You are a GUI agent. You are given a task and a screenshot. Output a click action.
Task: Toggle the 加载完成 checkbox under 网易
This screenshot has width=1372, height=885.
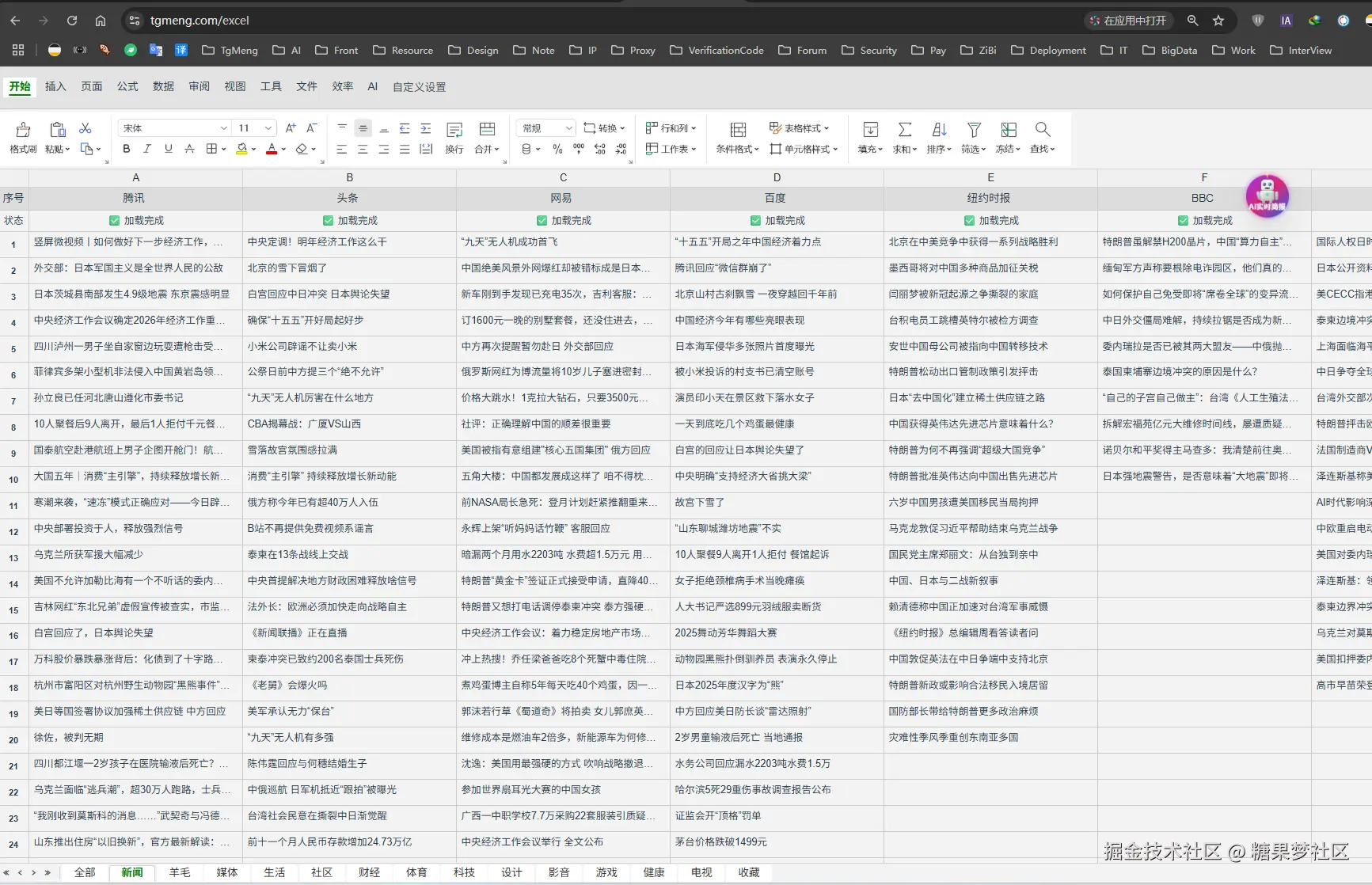click(x=542, y=221)
